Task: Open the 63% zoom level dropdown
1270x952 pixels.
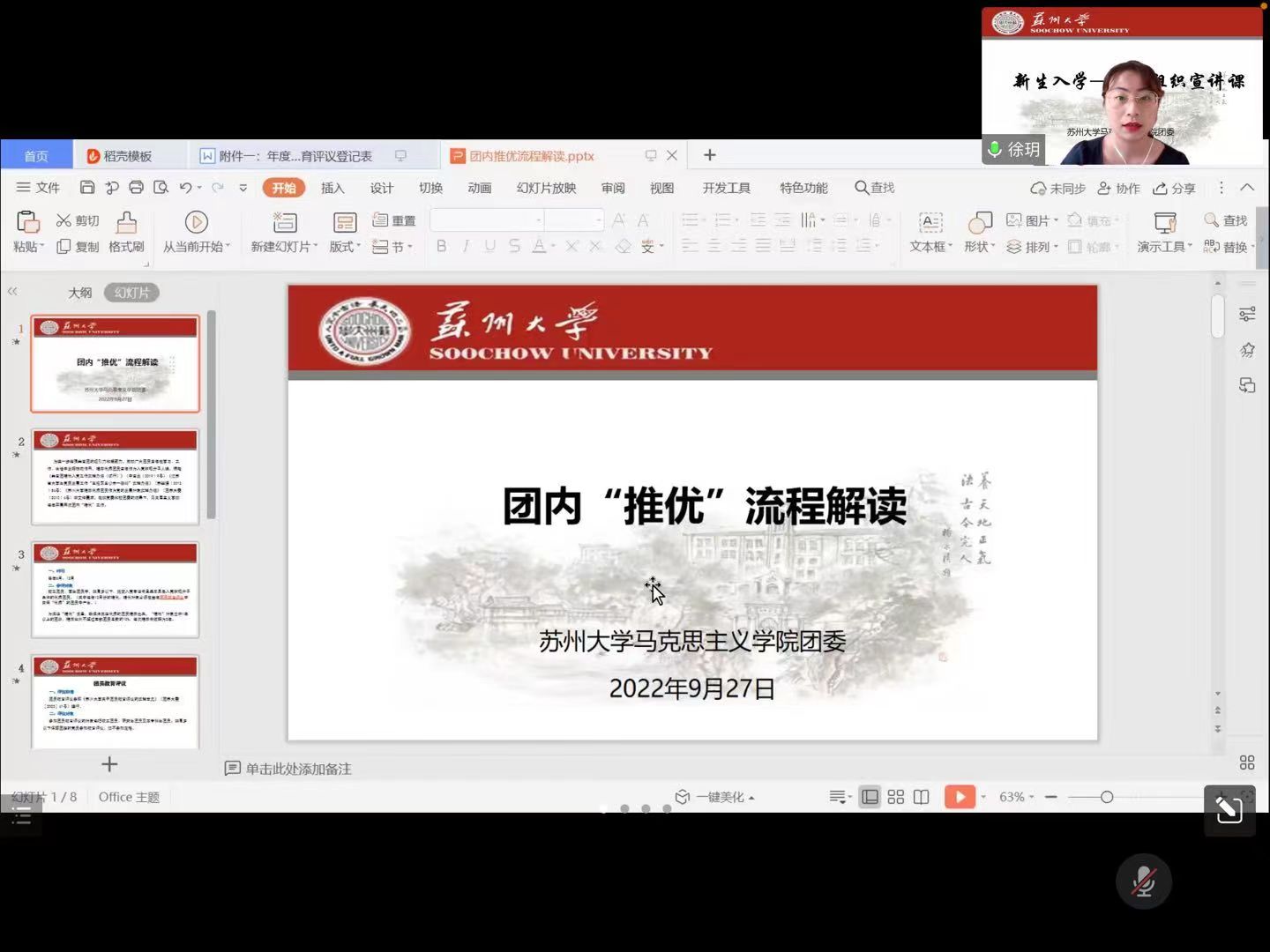Action: [1016, 797]
